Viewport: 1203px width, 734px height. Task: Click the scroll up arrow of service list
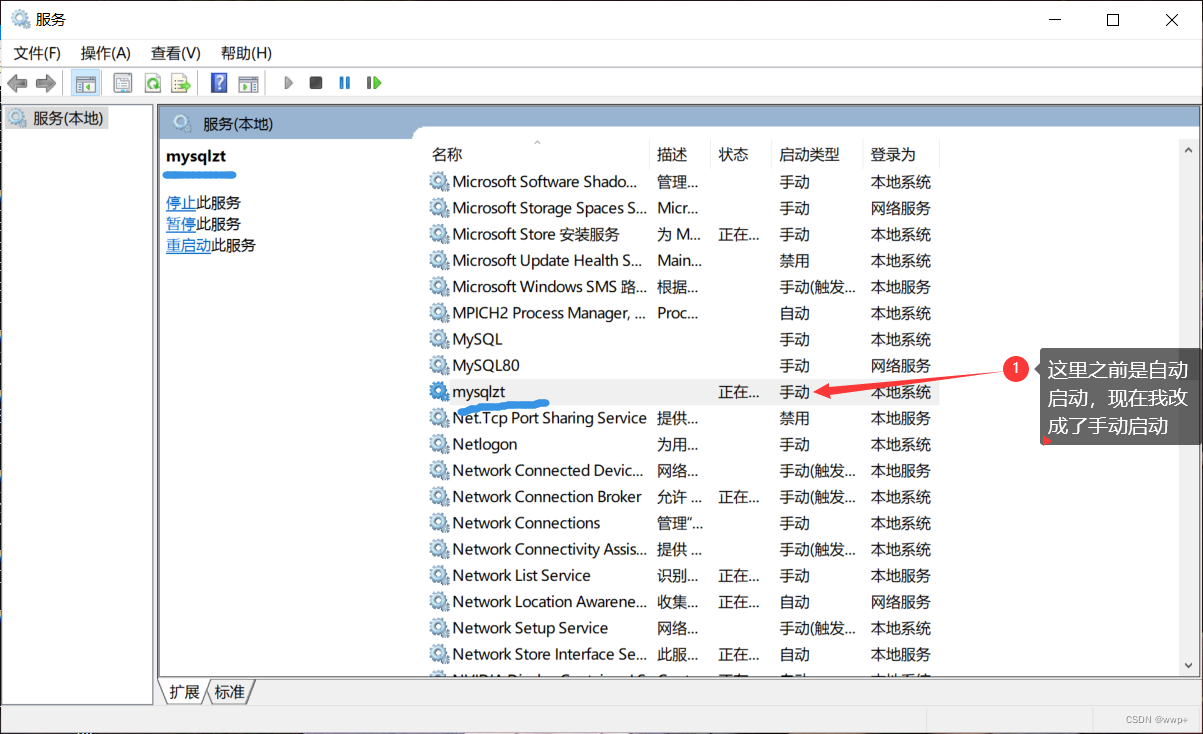click(x=1189, y=150)
